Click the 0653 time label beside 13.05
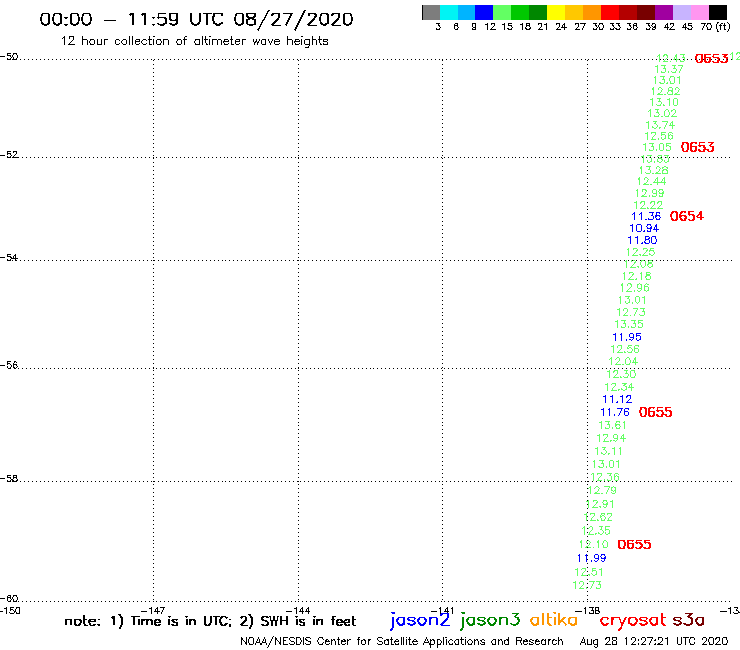Screen dimensions: 740x650 point(697,147)
